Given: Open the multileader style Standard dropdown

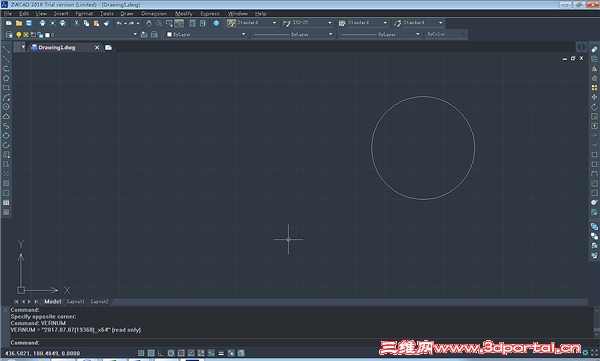Looking at the screenshot, I should pos(441,23).
